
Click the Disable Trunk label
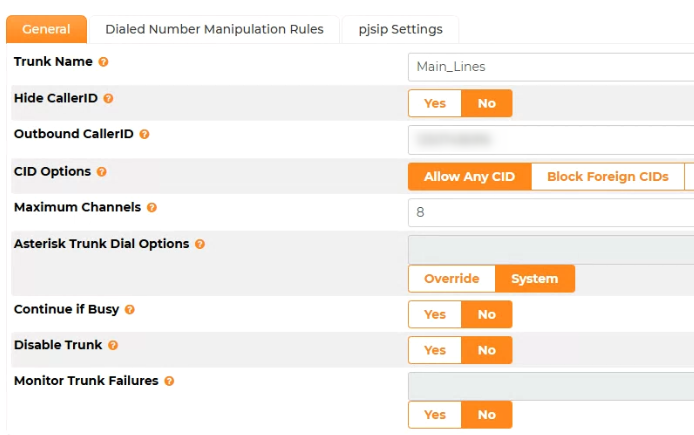[x=58, y=345]
